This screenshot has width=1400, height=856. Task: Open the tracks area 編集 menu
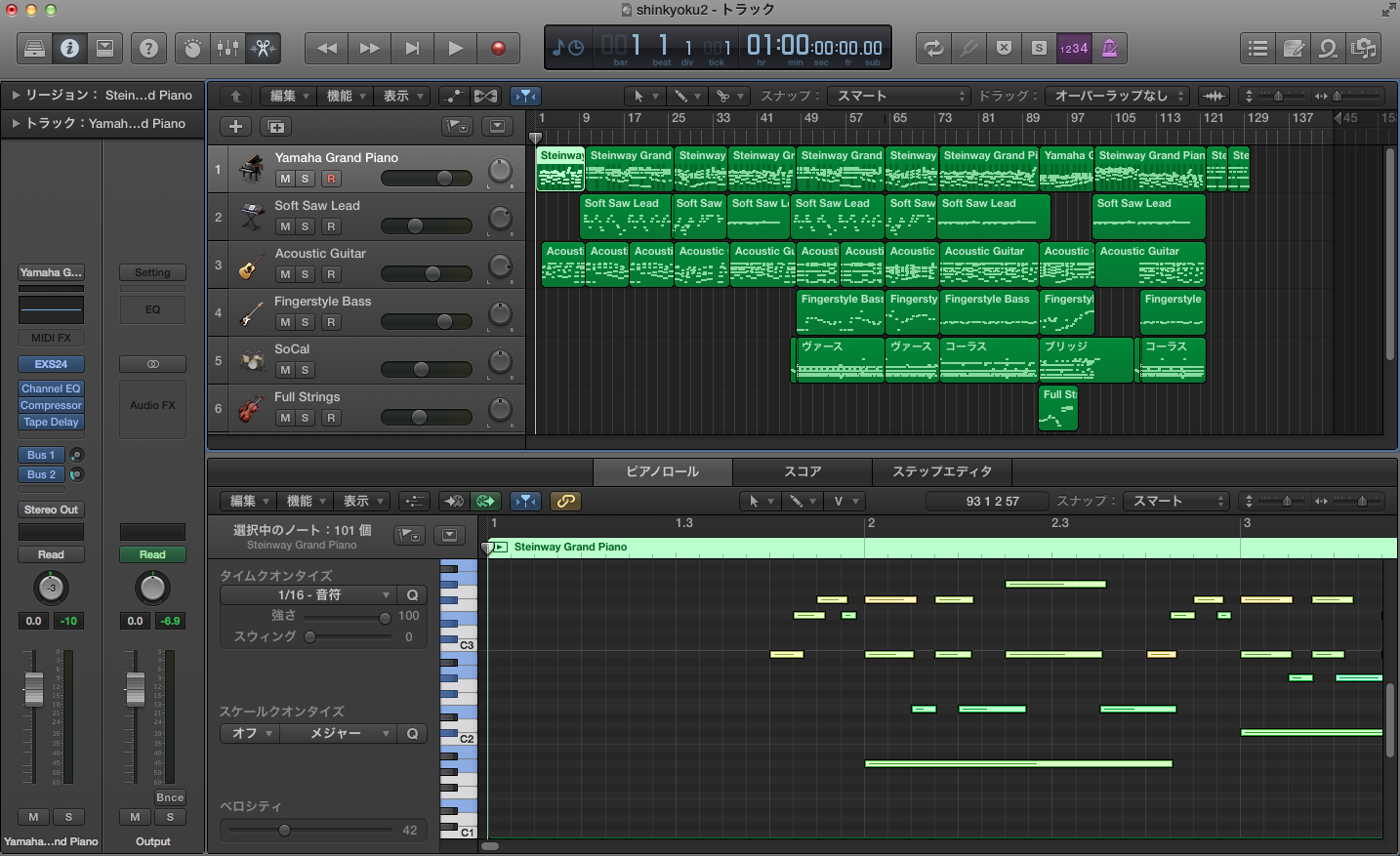[290, 96]
